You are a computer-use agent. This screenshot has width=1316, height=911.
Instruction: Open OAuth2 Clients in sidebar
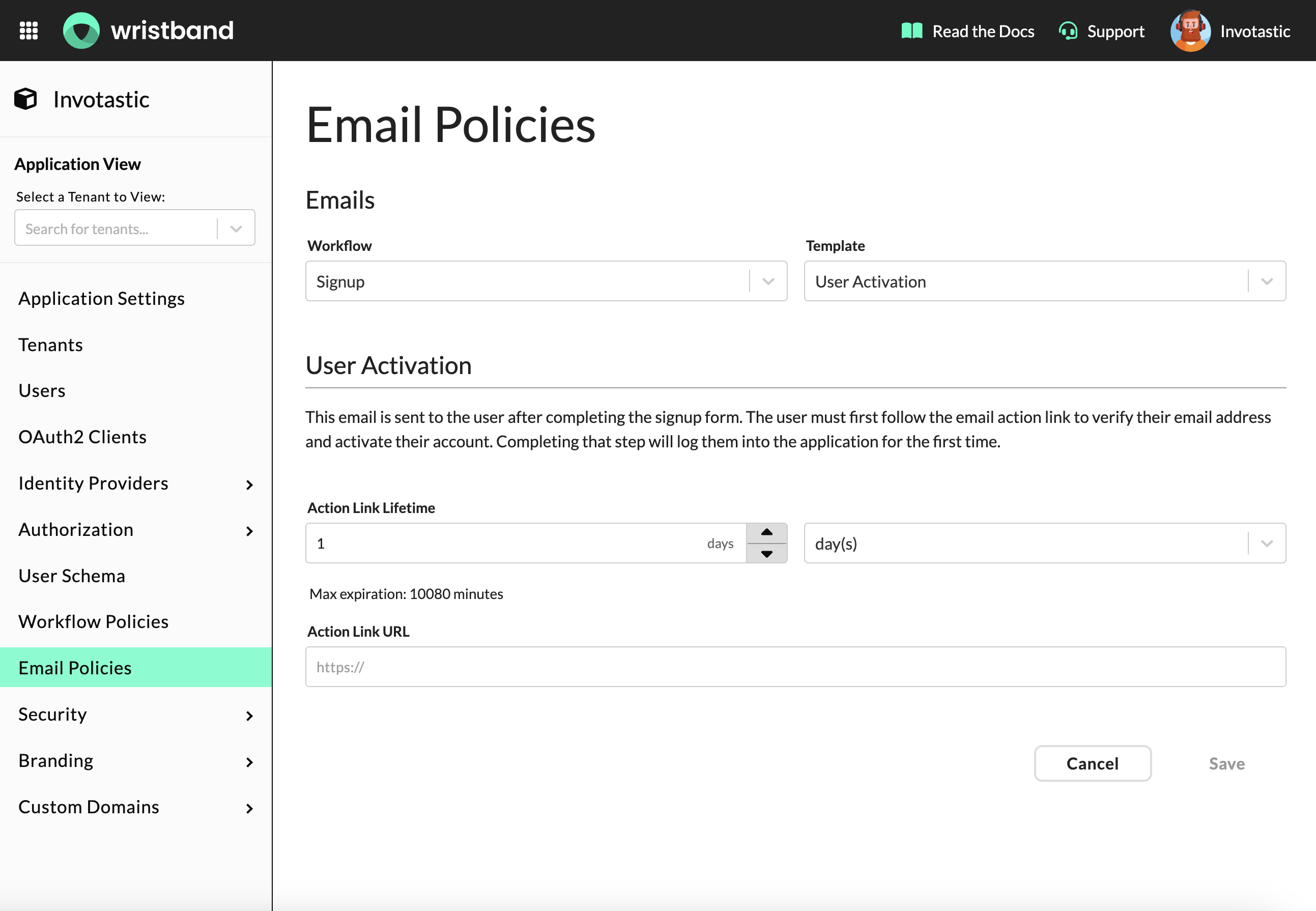tap(83, 437)
